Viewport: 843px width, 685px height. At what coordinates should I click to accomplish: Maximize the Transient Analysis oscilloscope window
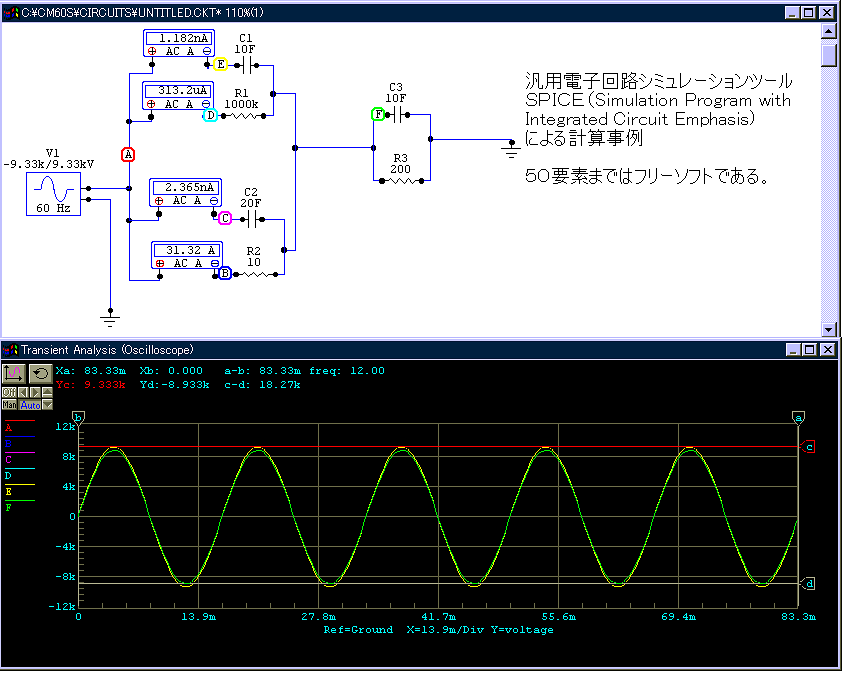coord(809,350)
